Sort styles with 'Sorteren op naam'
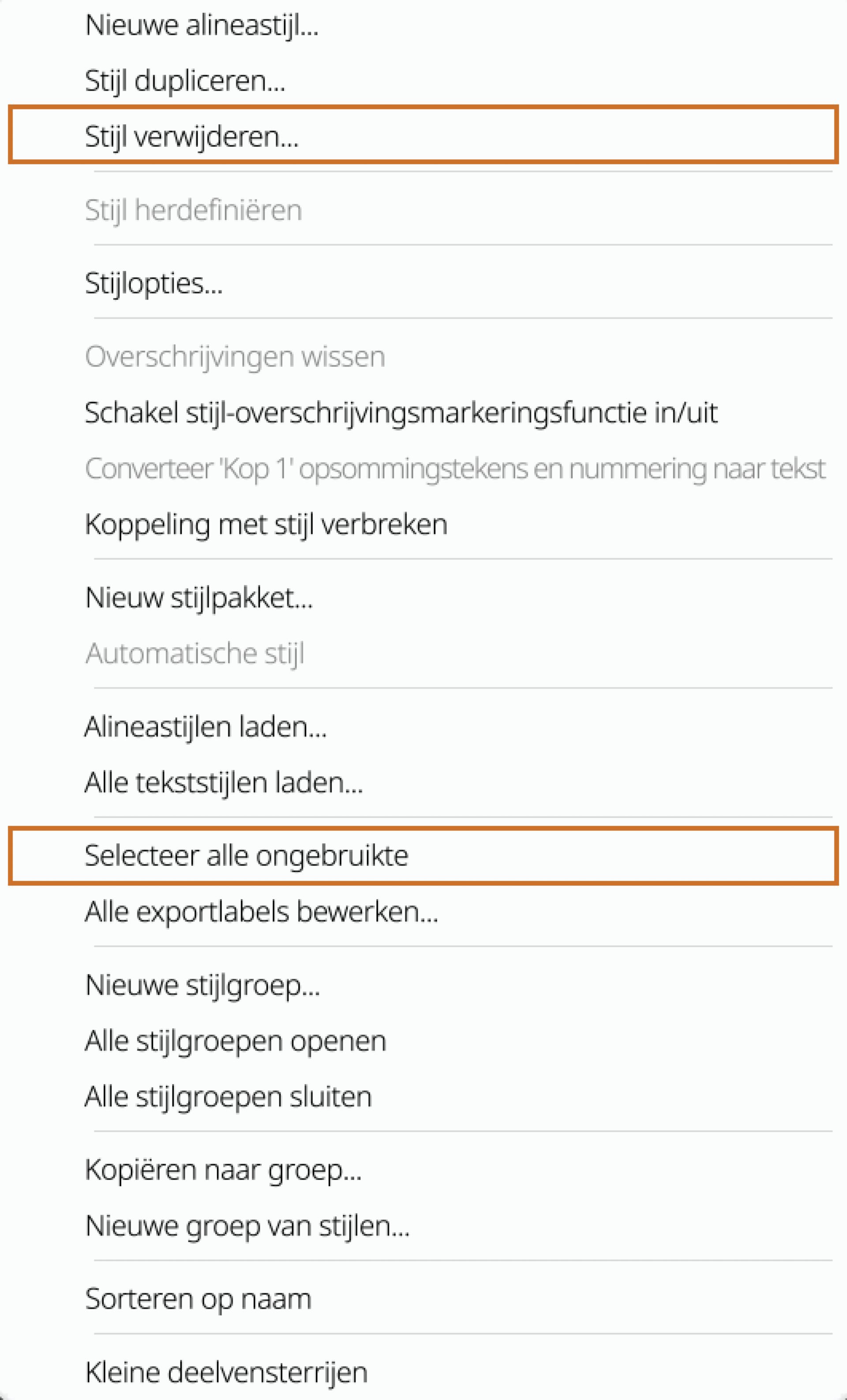Screen dimensions: 847x1400 198,1297
